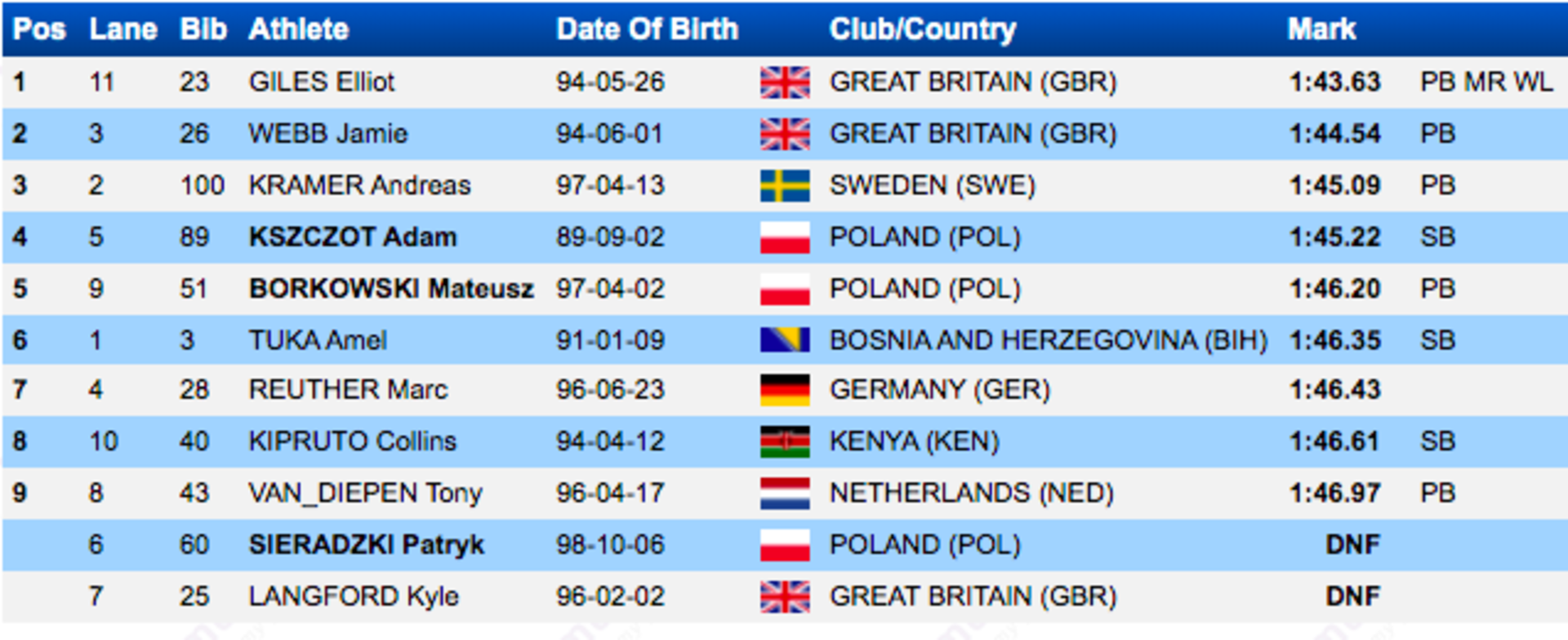
Task: Click the Great Britain flag beside LANGFORD Kyle
Action: click(x=785, y=597)
